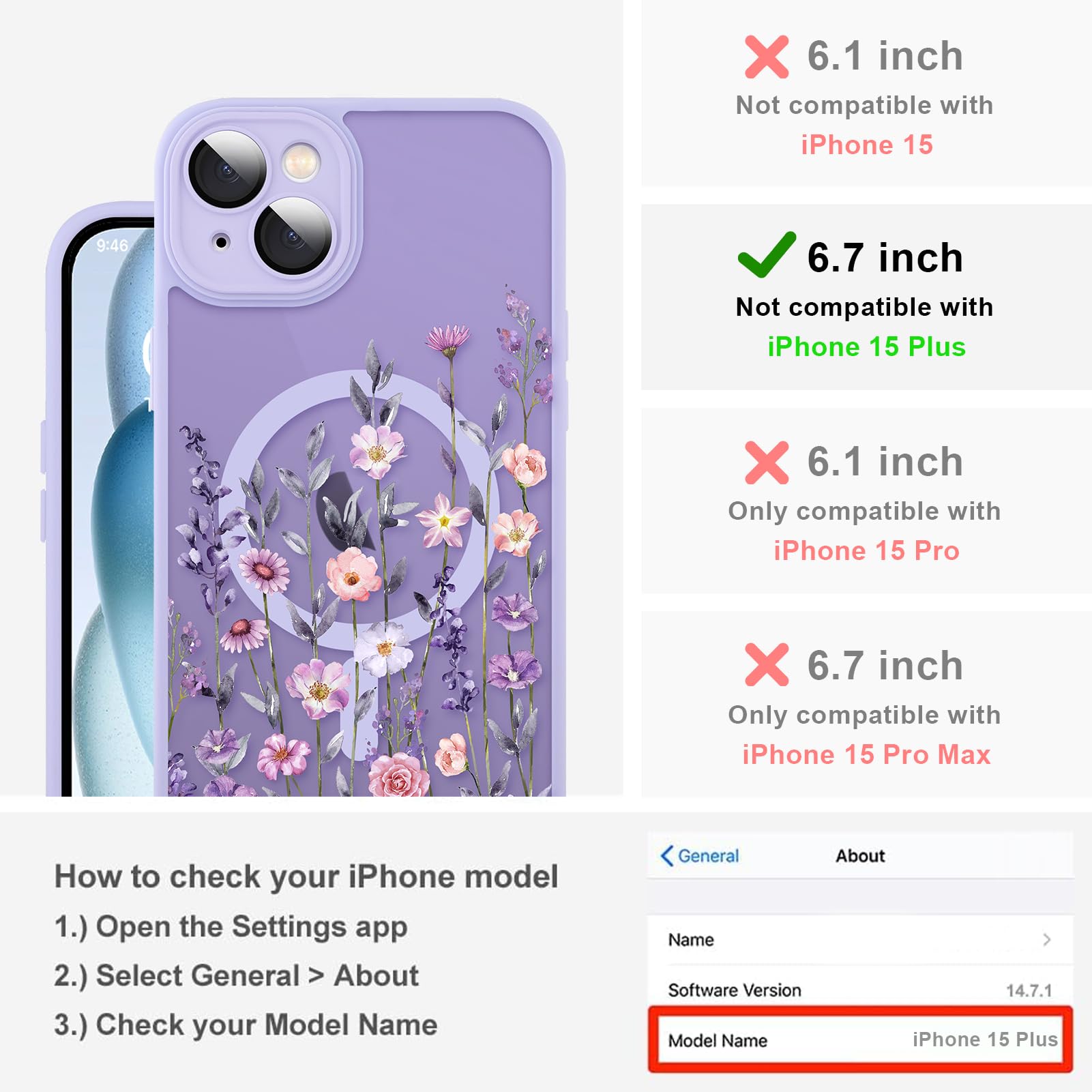Click the About title in the header

pyautogui.click(x=860, y=855)
